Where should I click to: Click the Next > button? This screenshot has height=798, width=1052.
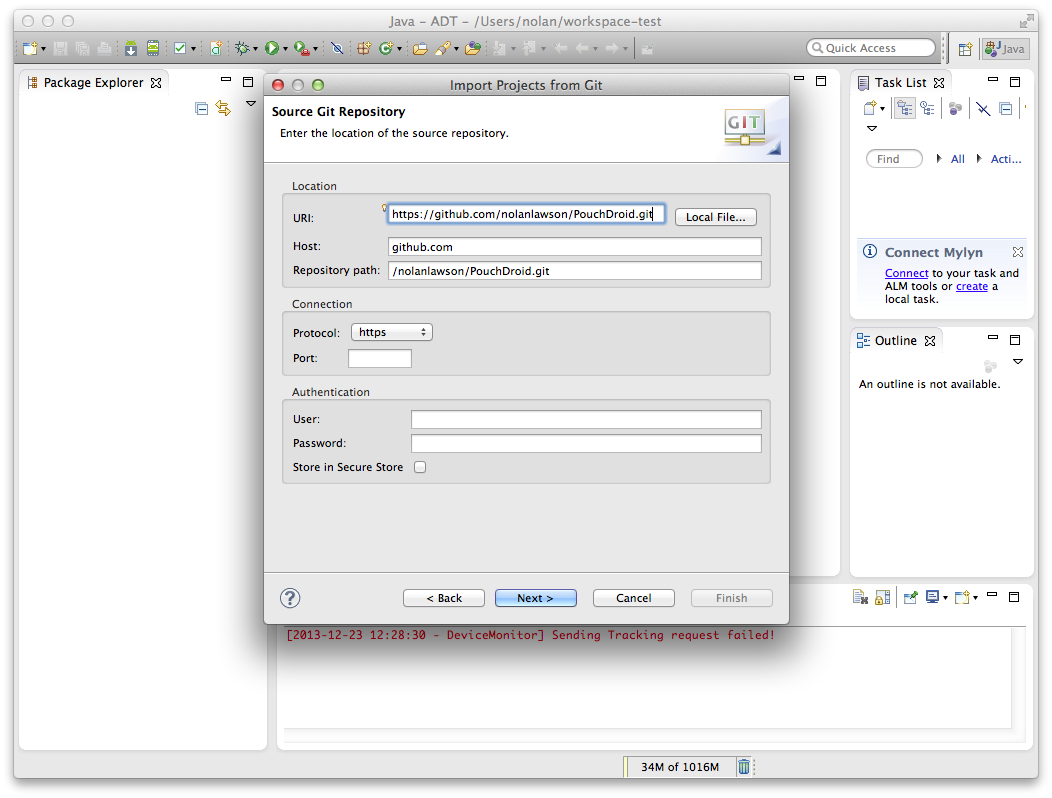tap(535, 598)
